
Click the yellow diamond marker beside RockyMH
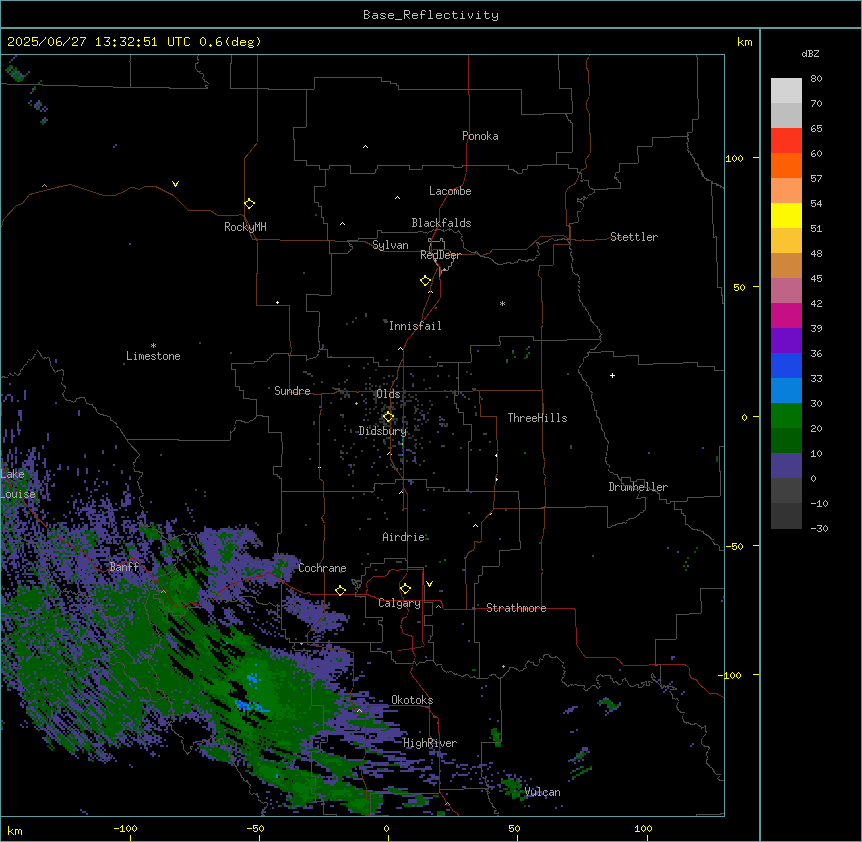pos(250,204)
